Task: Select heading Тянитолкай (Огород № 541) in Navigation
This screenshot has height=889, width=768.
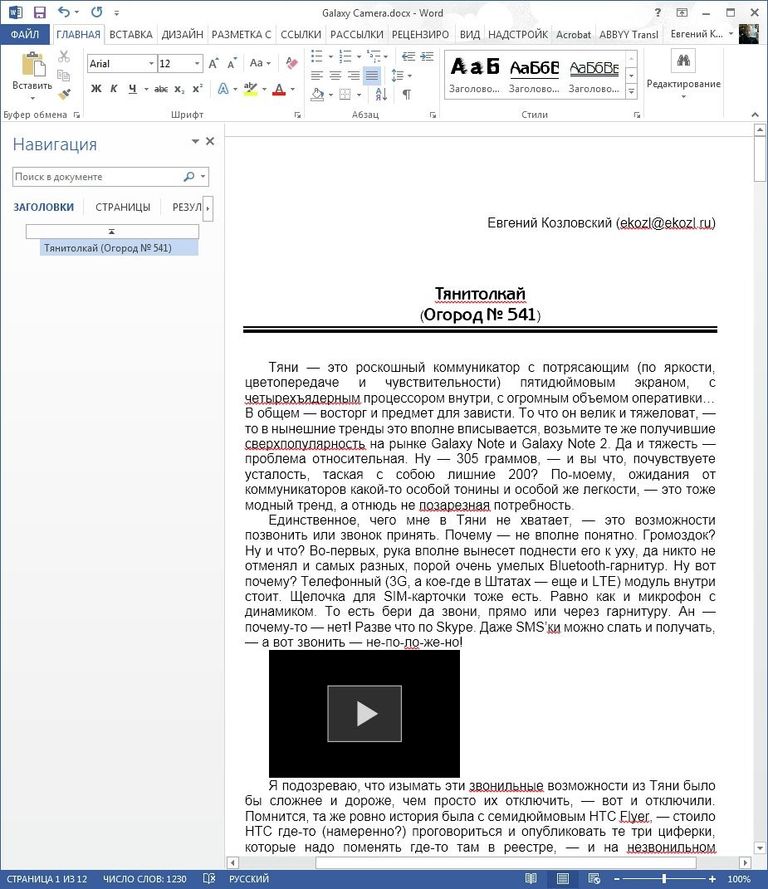Action: pos(119,248)
